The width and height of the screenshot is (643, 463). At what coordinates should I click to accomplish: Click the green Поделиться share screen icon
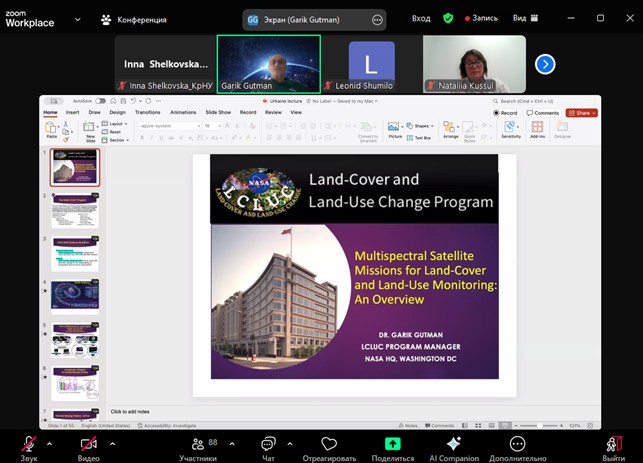coord(393,444)
